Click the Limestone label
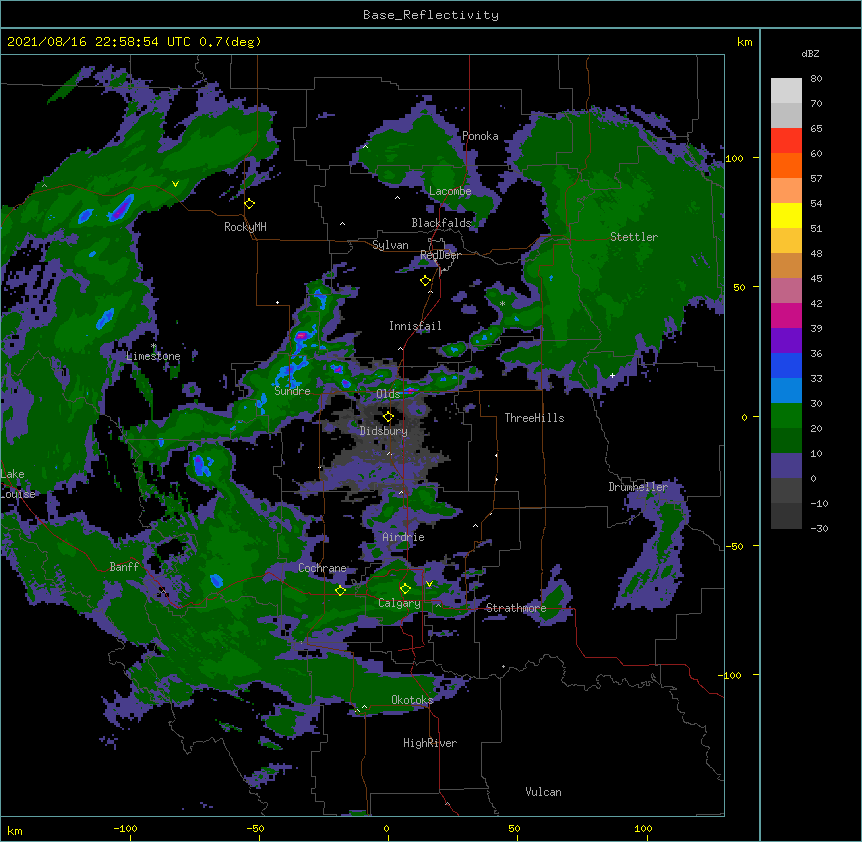Image resolution: width=862 pixels, height=842 pixels. point(153,356)
